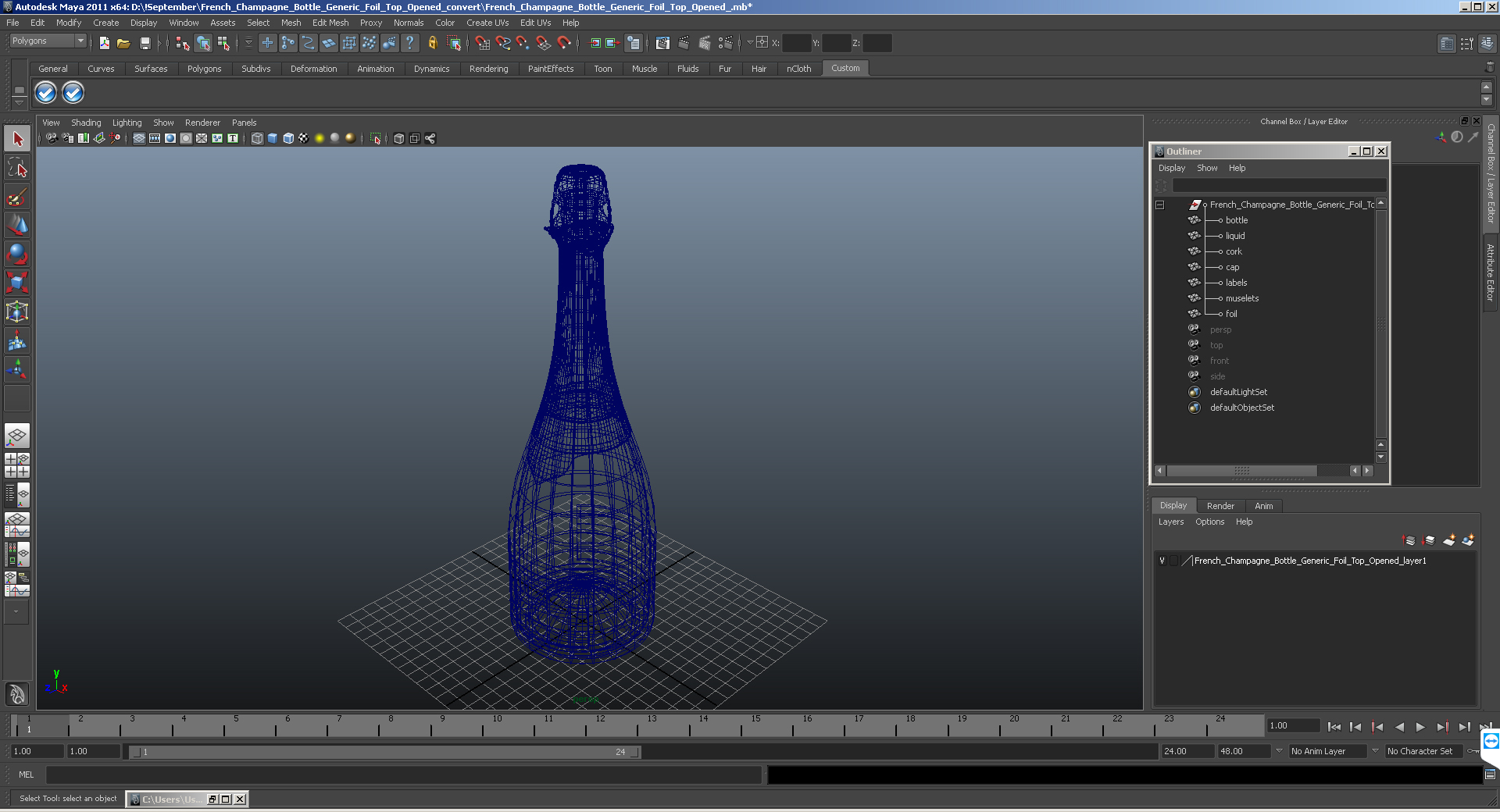Switch to single perspective view layout
This screenshot has width=1500, height=812.
tap(17, 436)
